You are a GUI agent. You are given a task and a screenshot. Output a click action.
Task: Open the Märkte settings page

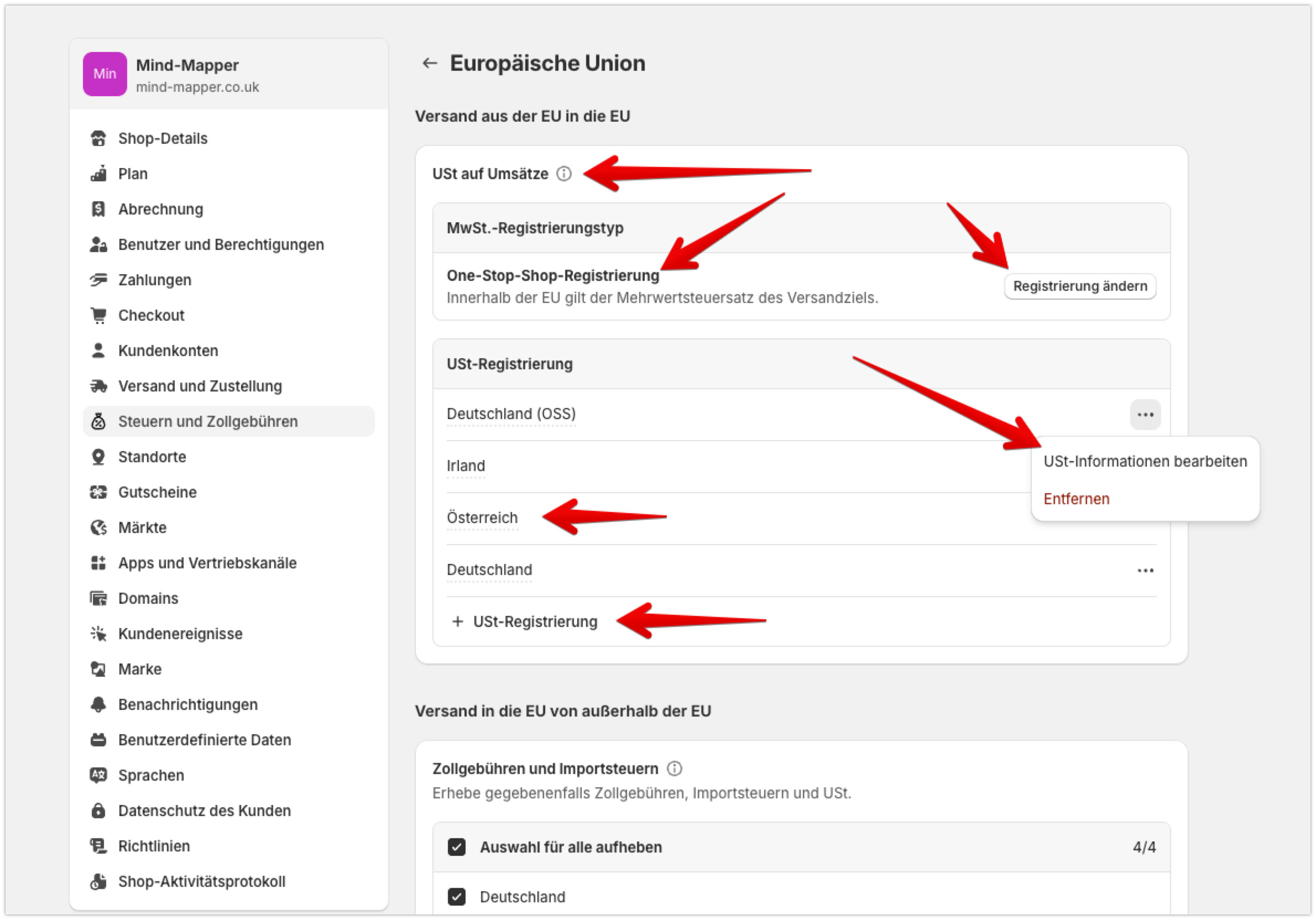coord(142,527)
